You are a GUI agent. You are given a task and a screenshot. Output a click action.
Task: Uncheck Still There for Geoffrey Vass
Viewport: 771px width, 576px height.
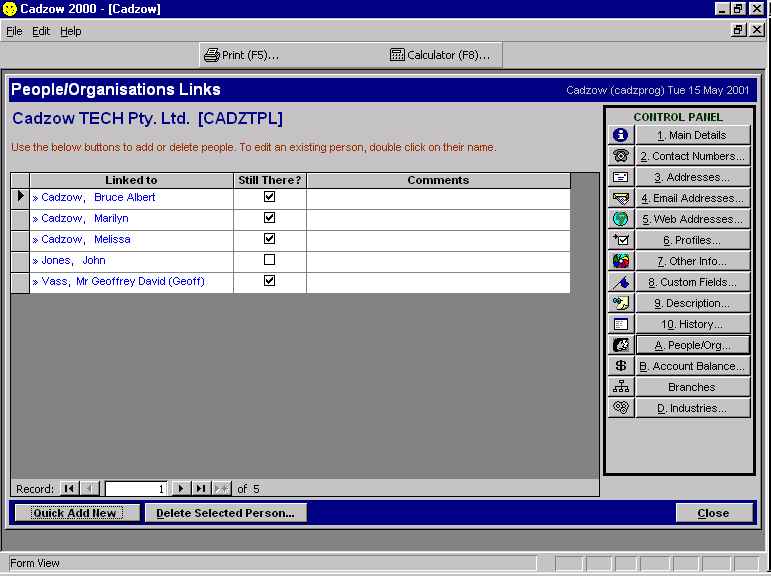pyautogui.click(x=269, y=280)
